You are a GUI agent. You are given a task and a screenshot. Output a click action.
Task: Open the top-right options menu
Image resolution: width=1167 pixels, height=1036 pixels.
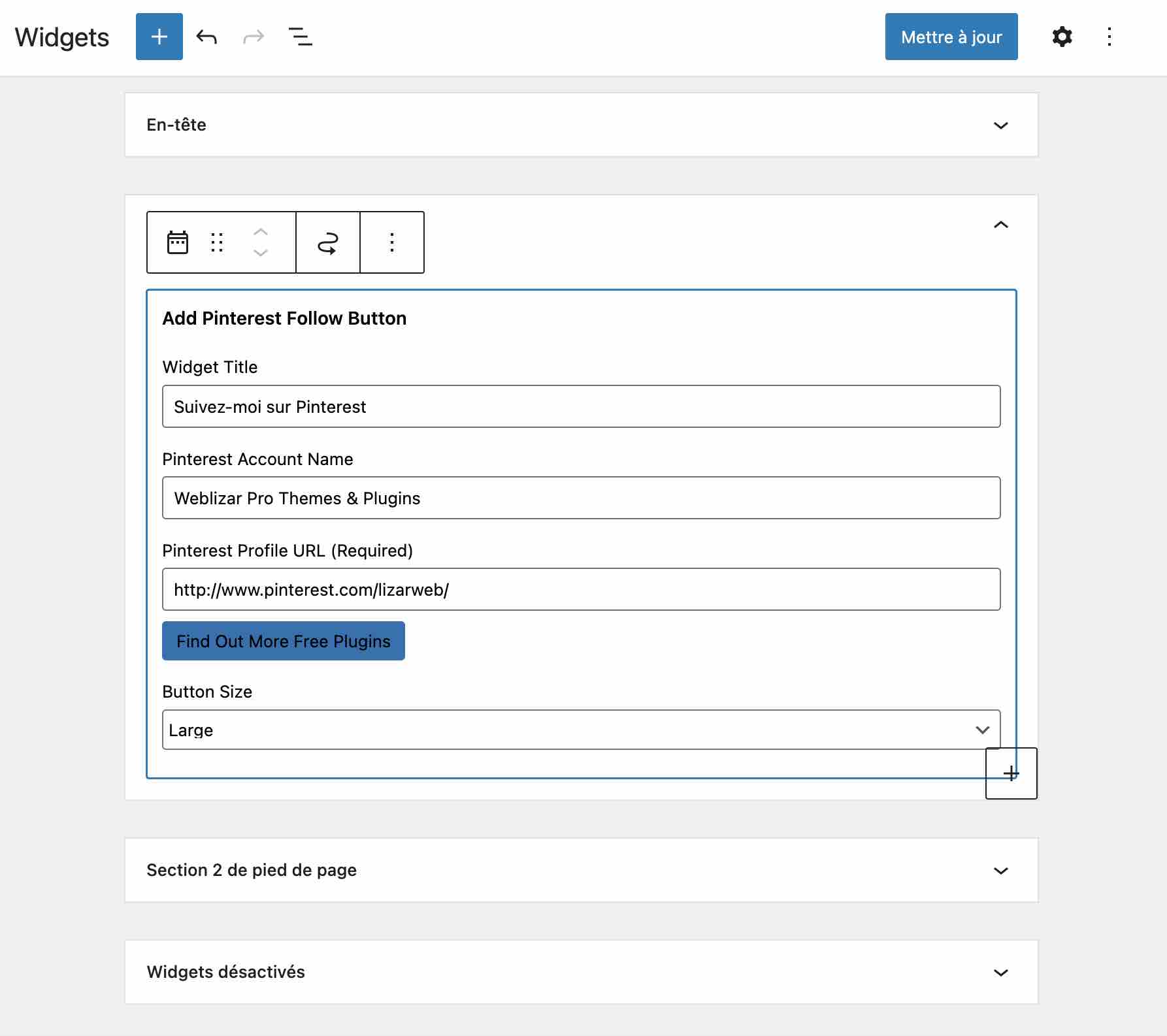click(x=1109, y=37)
